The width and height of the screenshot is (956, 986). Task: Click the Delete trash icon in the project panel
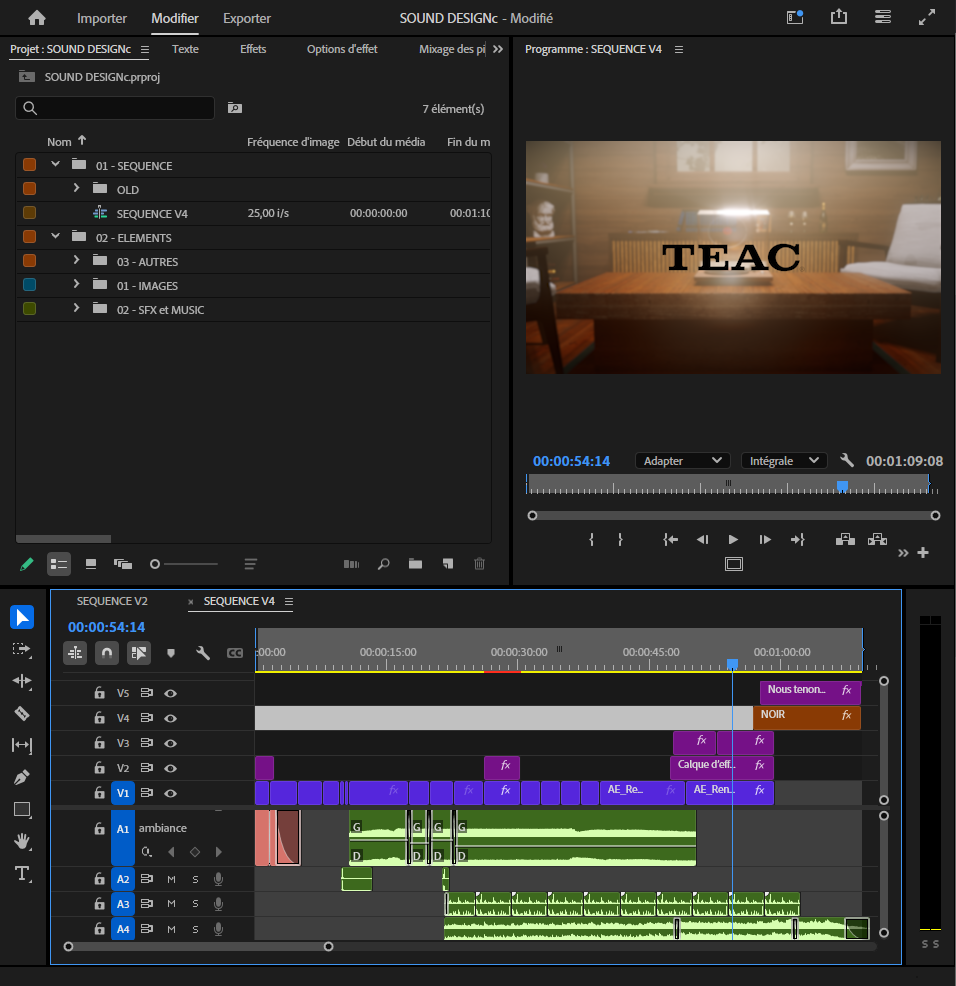479,563
